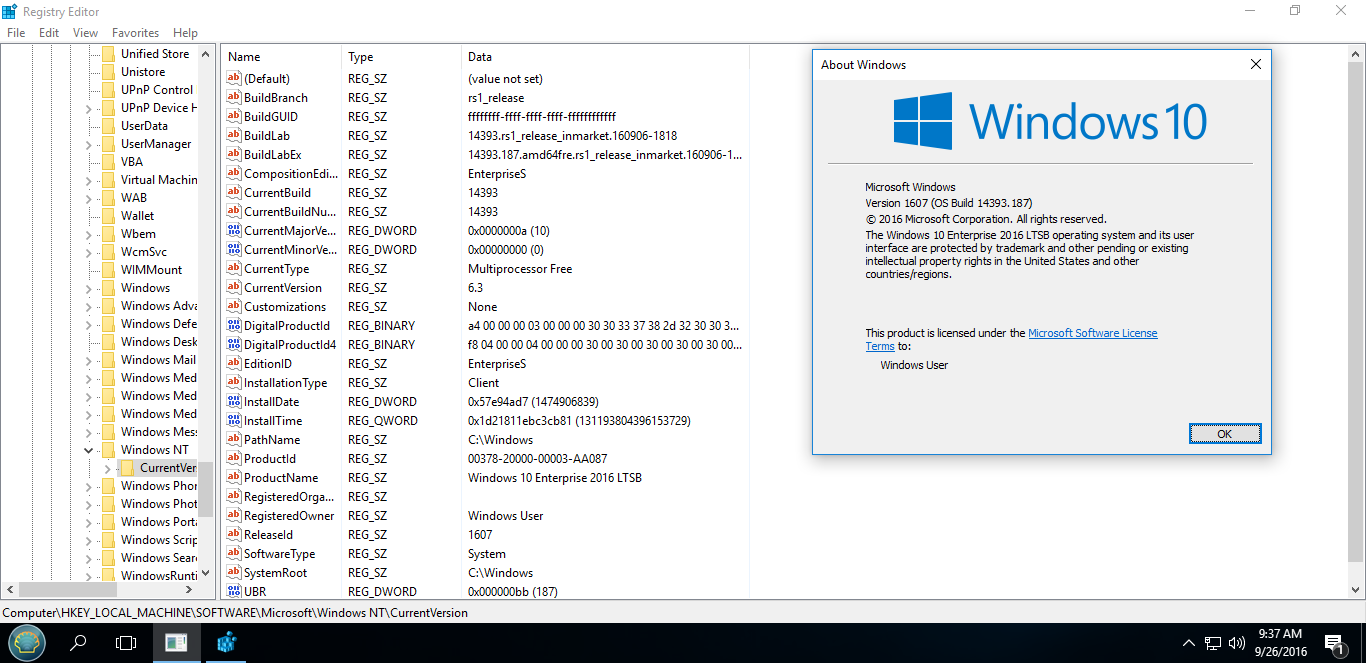The width and height of the screenshot is (1366, 663).
Task: Select the Unified Store key
Action: point(155,54)
